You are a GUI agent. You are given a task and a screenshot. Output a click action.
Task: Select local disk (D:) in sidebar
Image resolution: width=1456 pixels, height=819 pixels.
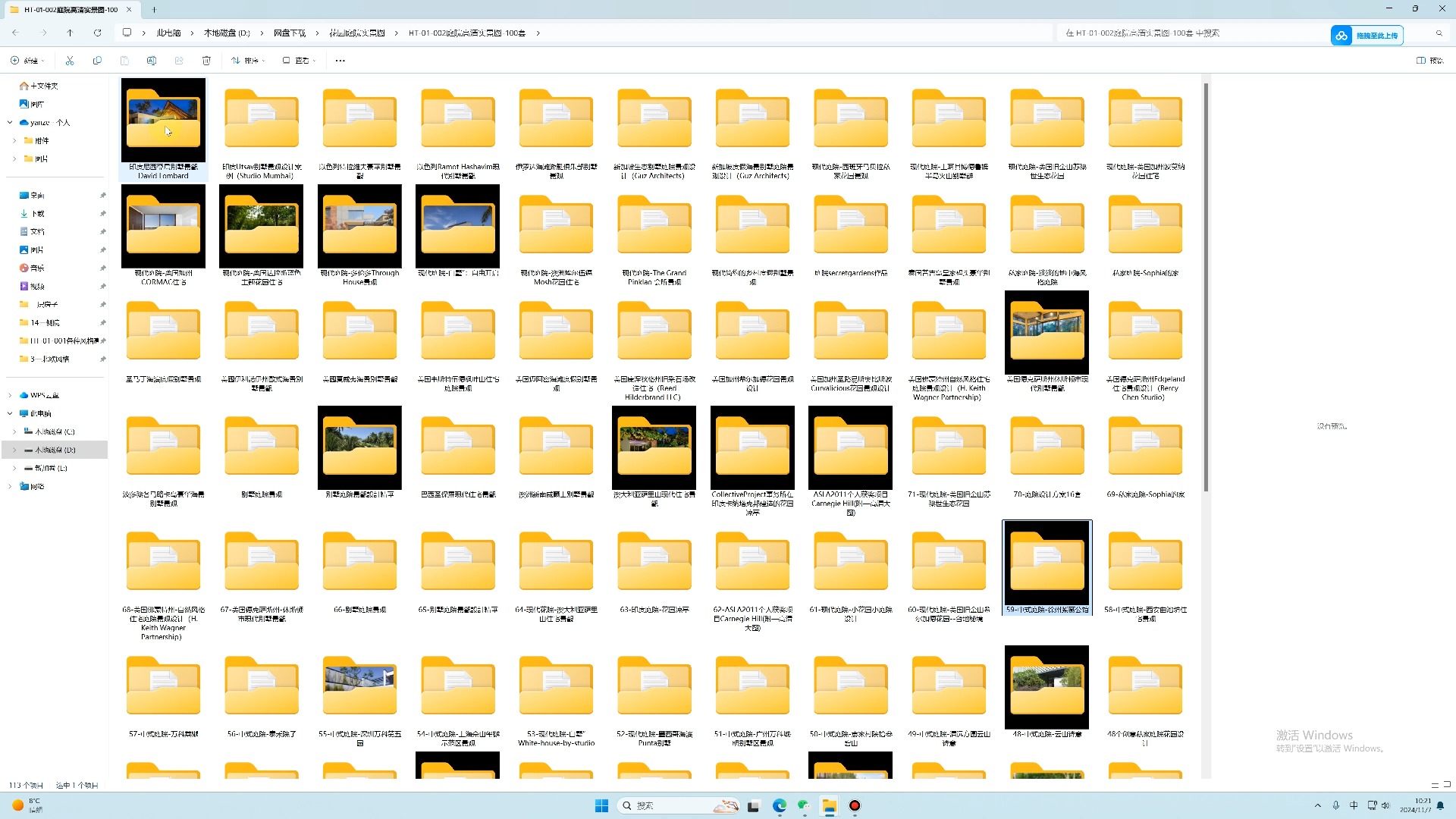pos(55,450)
